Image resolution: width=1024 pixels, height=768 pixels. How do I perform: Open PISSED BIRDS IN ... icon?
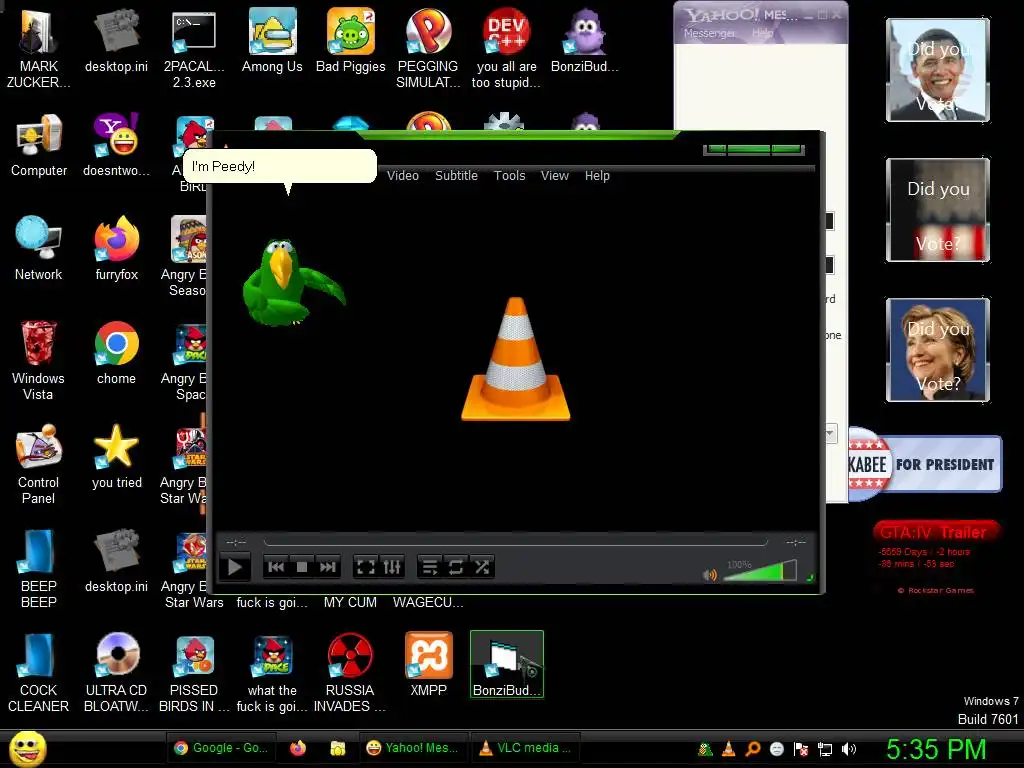click(194, 673)
